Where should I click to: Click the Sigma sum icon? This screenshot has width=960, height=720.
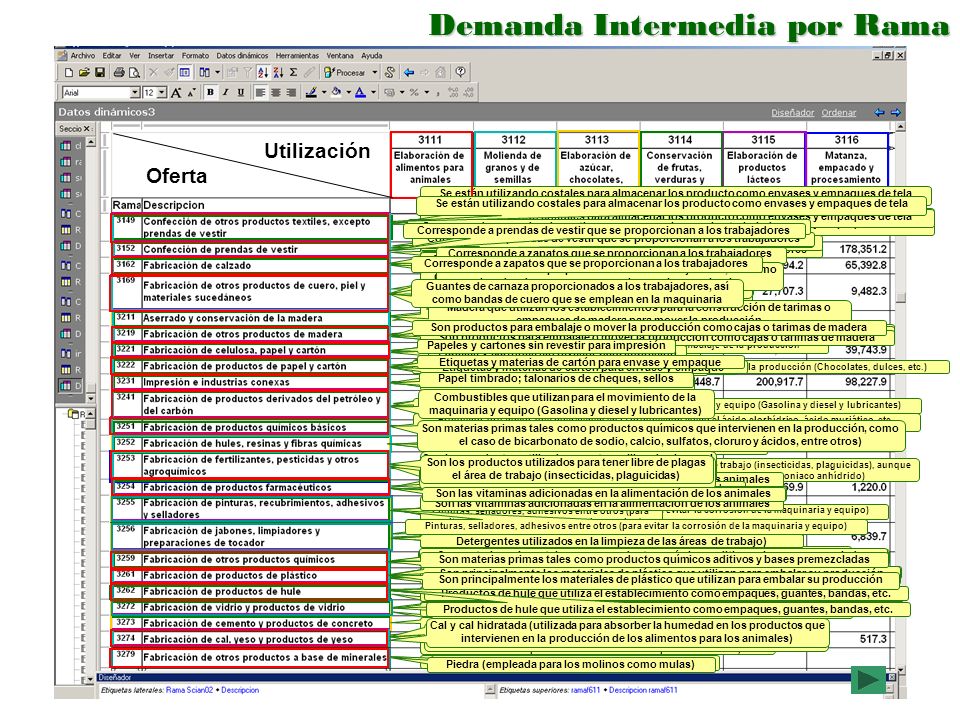coord(294,72)
